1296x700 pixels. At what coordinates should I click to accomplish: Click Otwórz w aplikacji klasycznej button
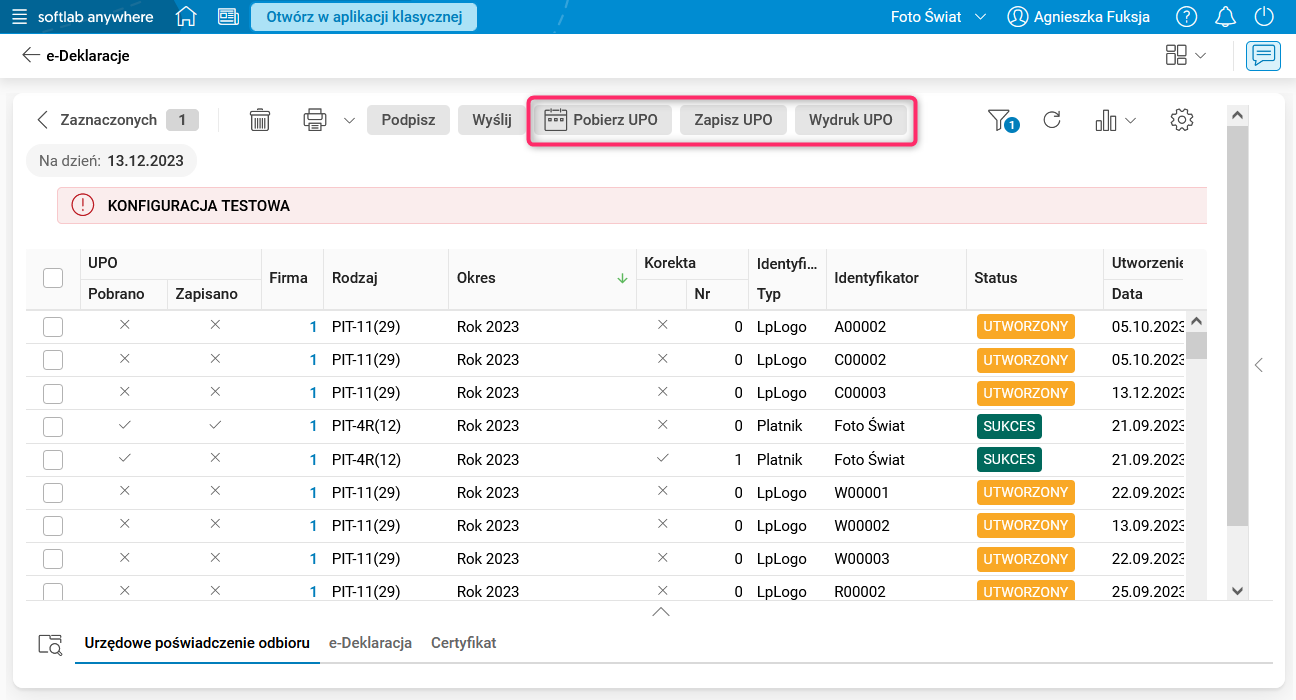(364, 17)
